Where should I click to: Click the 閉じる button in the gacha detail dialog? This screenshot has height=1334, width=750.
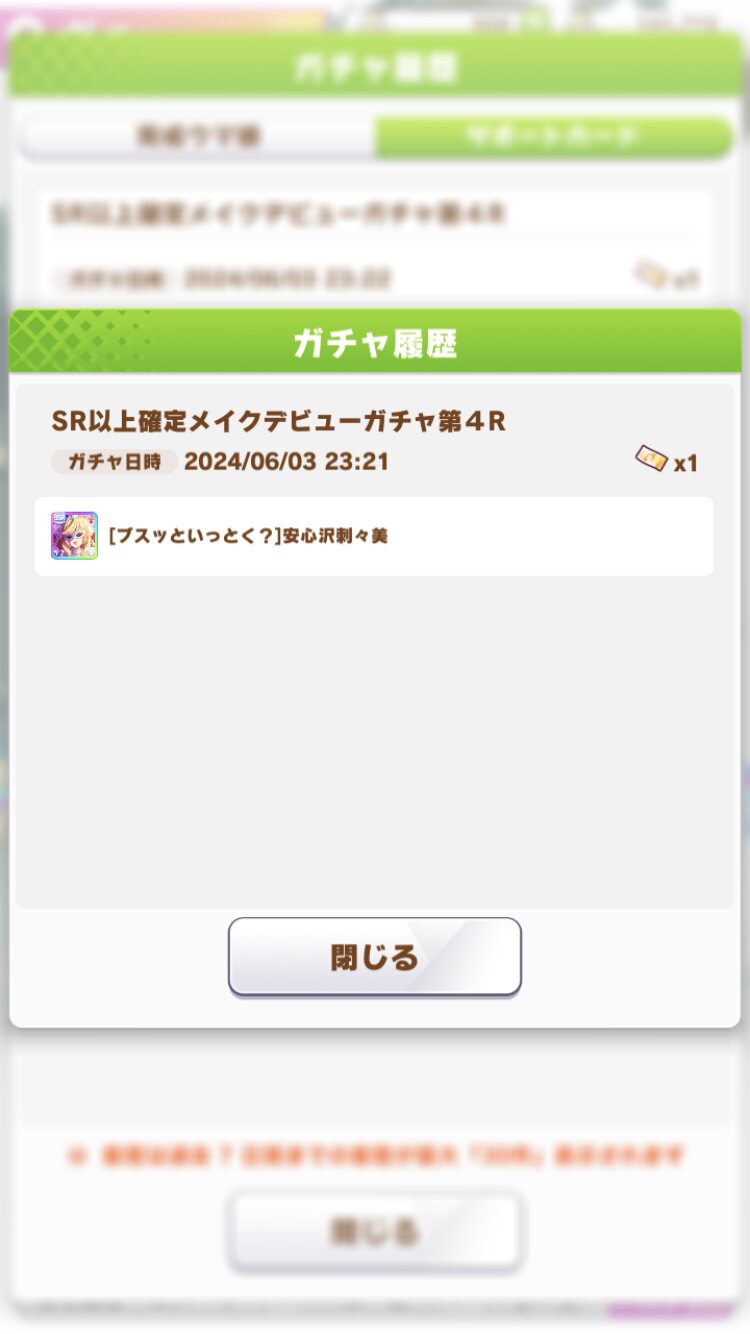click(375, 957)
